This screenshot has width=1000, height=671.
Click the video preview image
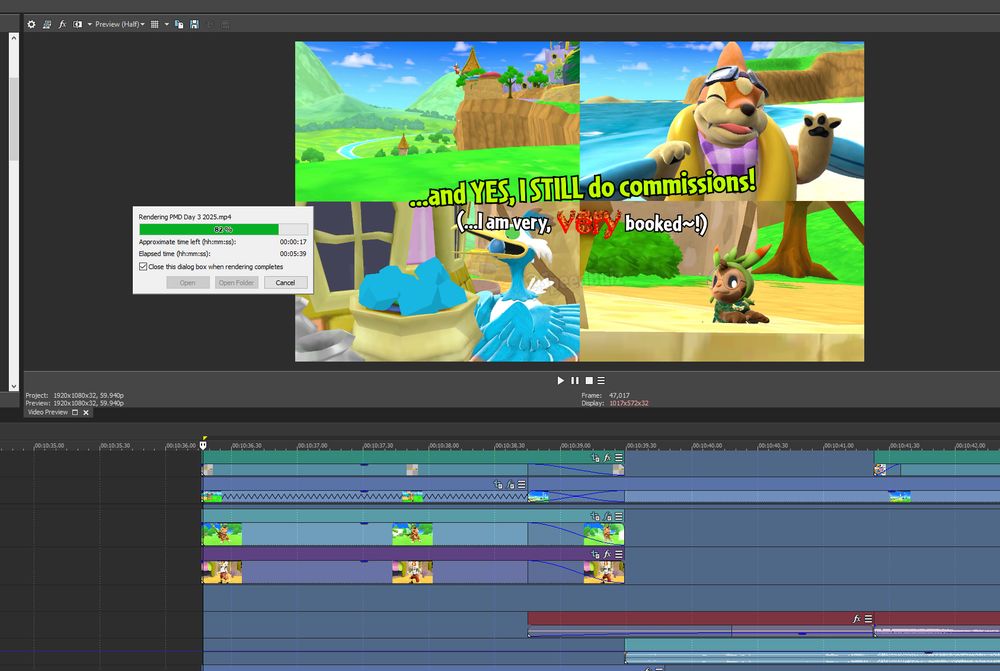point(579,202)
